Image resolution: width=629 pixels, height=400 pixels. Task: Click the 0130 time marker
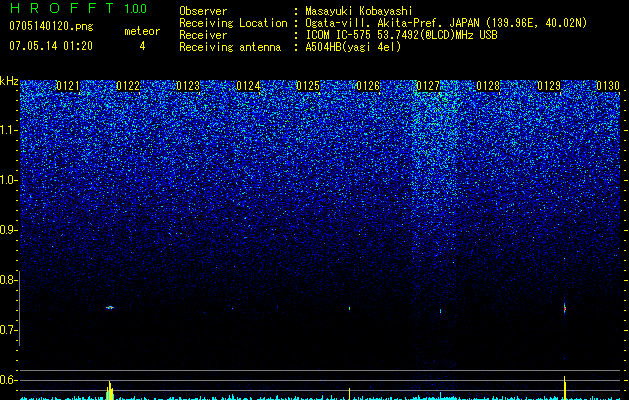(x=608, y=86)
